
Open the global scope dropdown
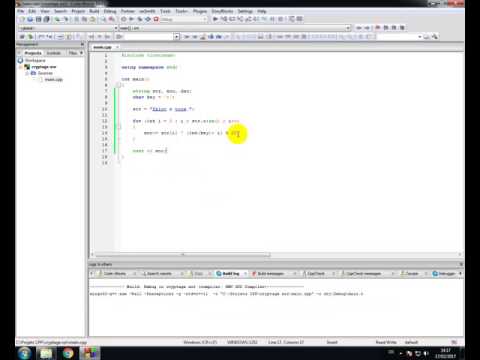116,28
